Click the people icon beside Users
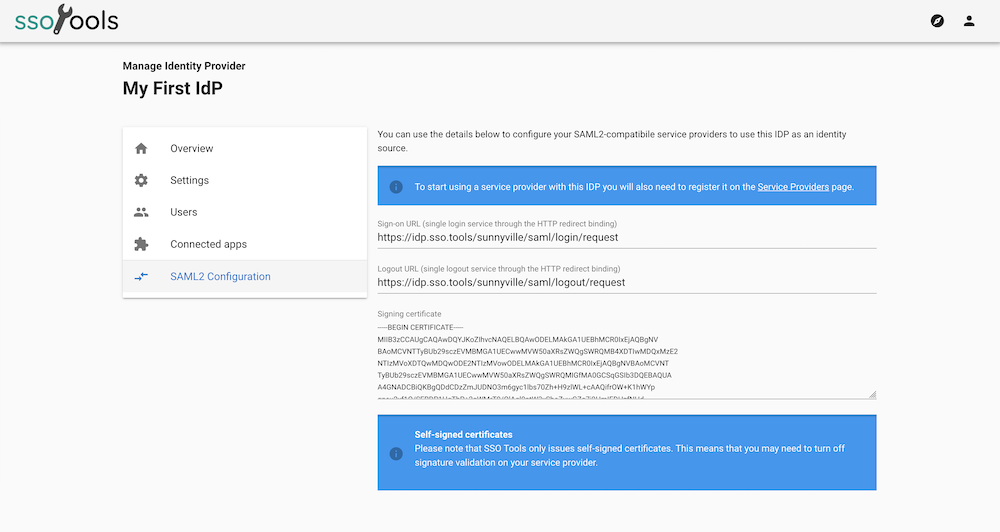 point(141,212)
